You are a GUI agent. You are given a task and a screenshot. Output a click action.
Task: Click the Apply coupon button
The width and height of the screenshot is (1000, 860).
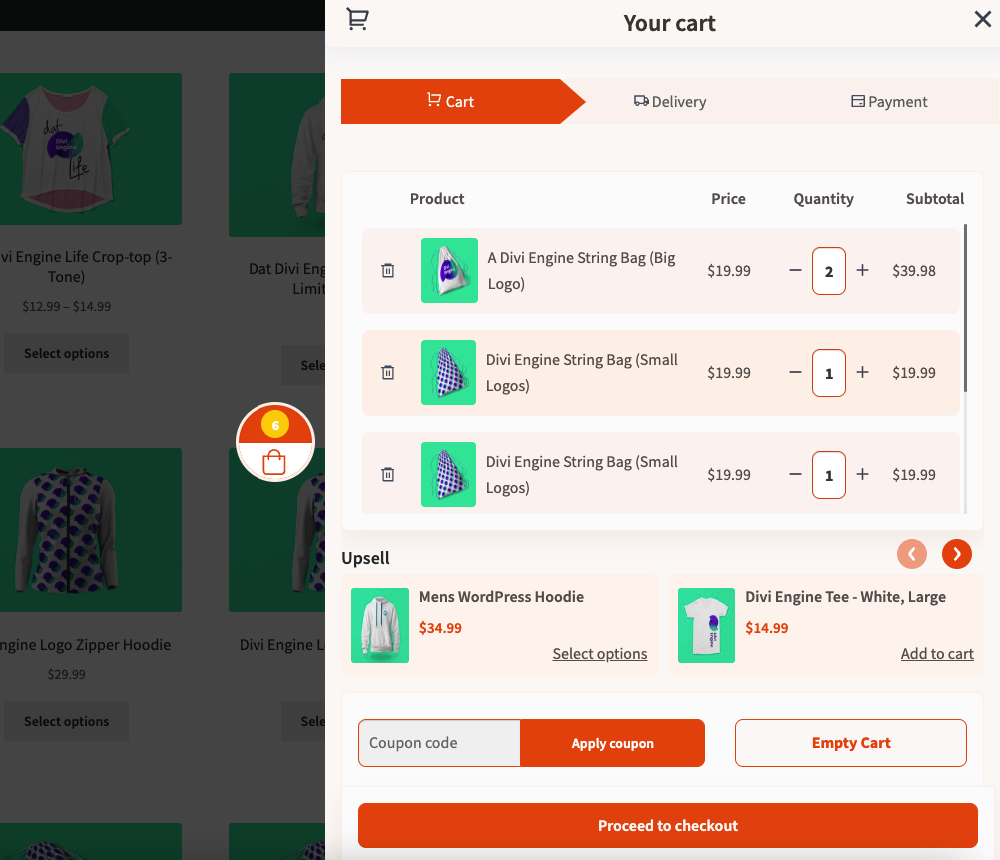tap(612, 743)
